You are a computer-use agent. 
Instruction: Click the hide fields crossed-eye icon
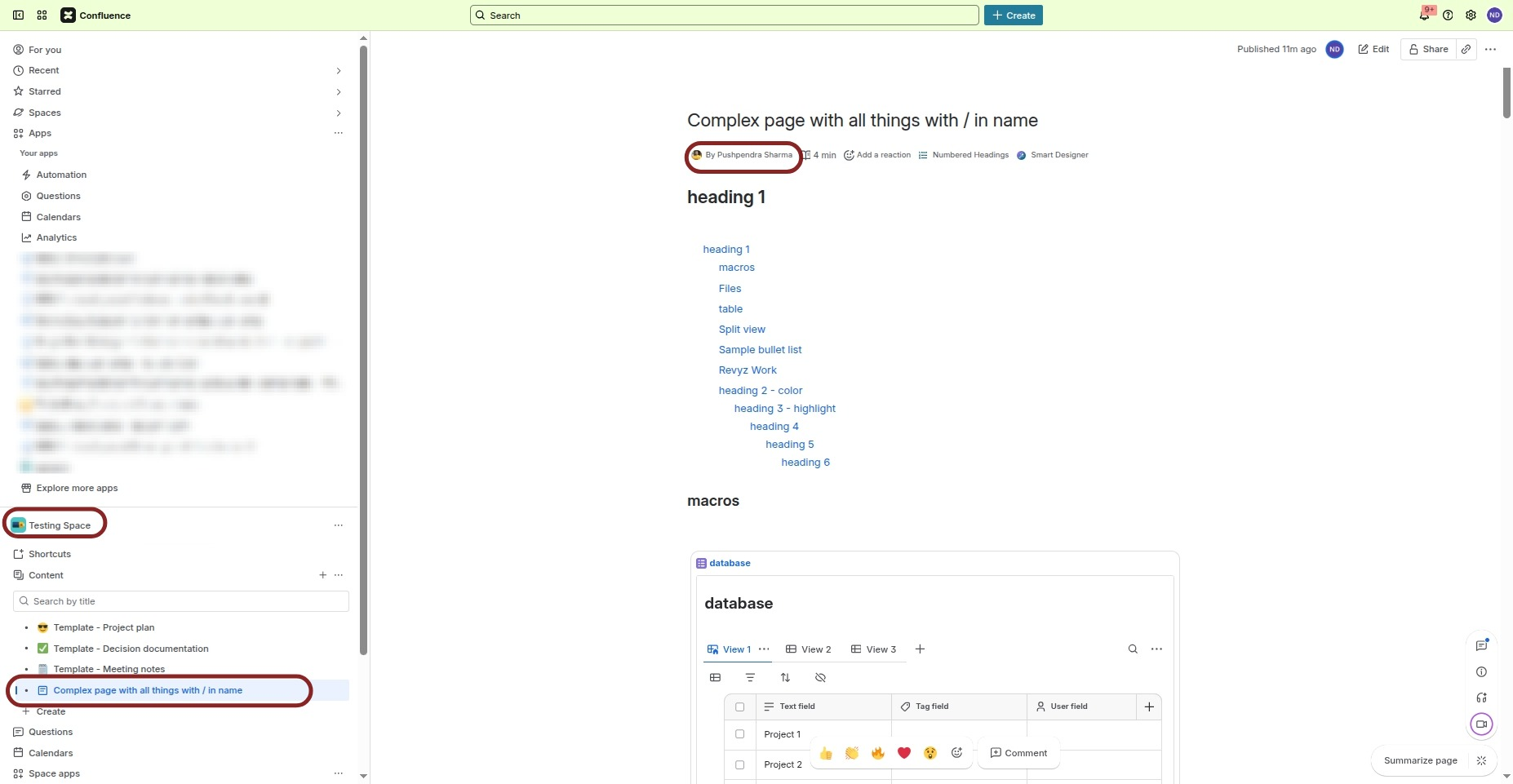tap(820, 678)
